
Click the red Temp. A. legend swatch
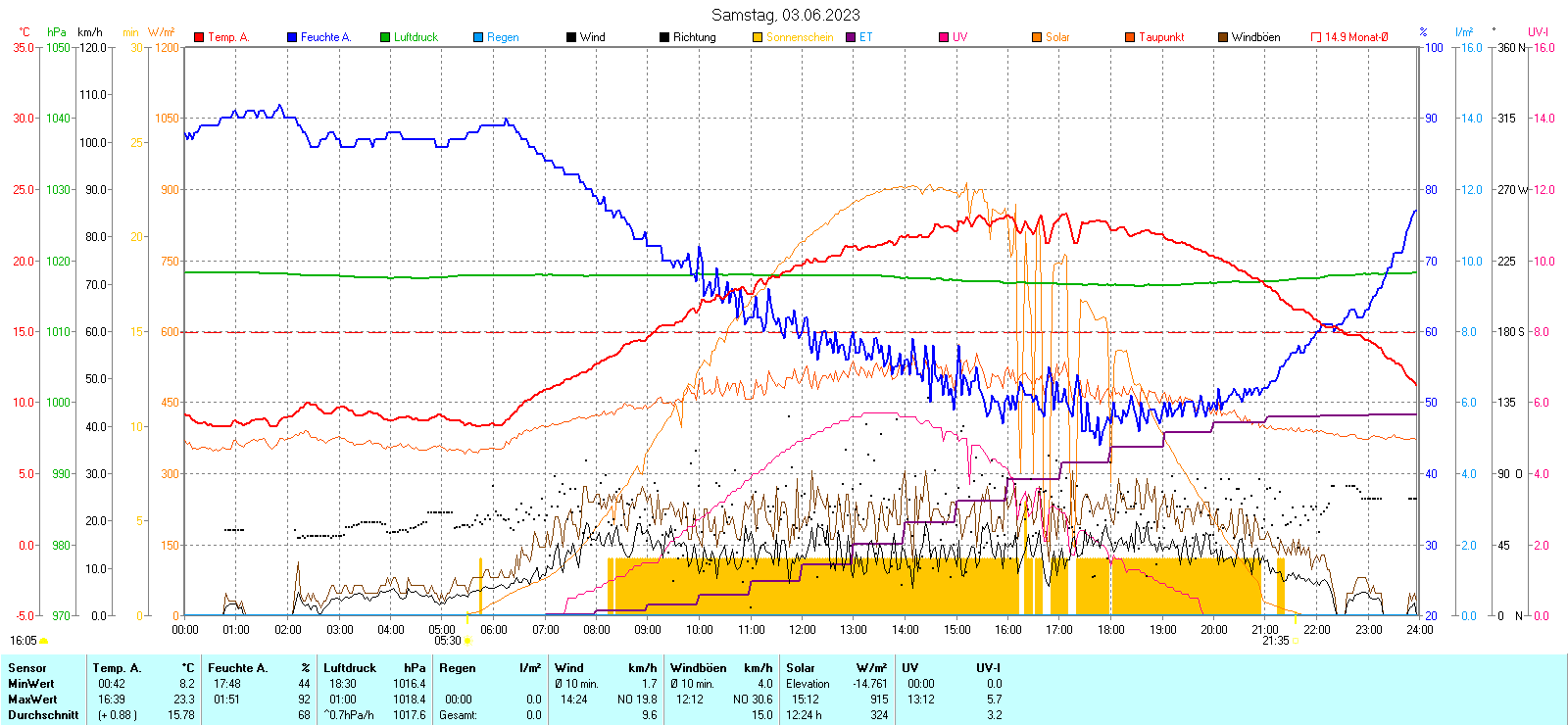coord(199,37)
